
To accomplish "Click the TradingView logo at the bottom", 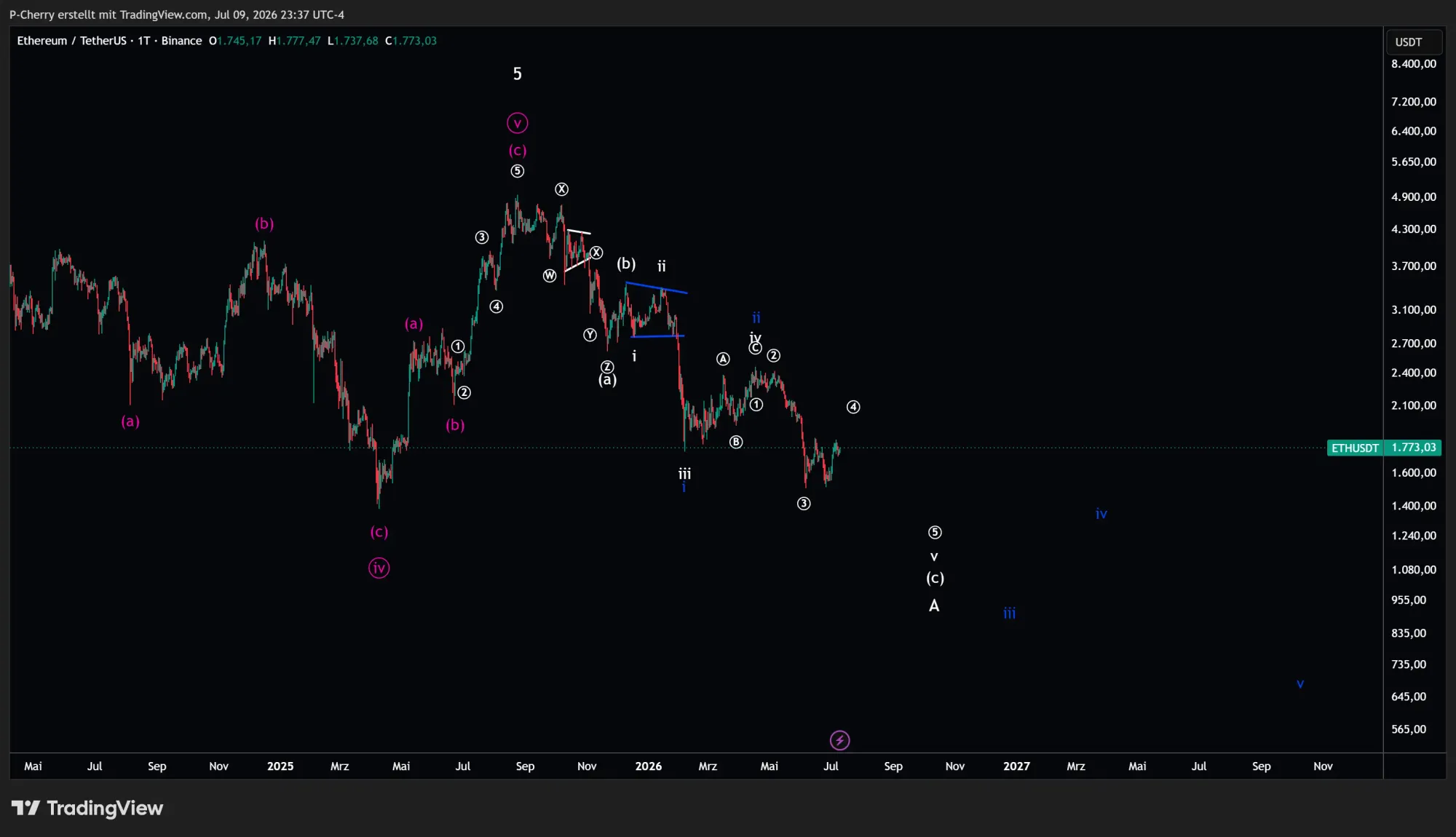I will 87,808.
